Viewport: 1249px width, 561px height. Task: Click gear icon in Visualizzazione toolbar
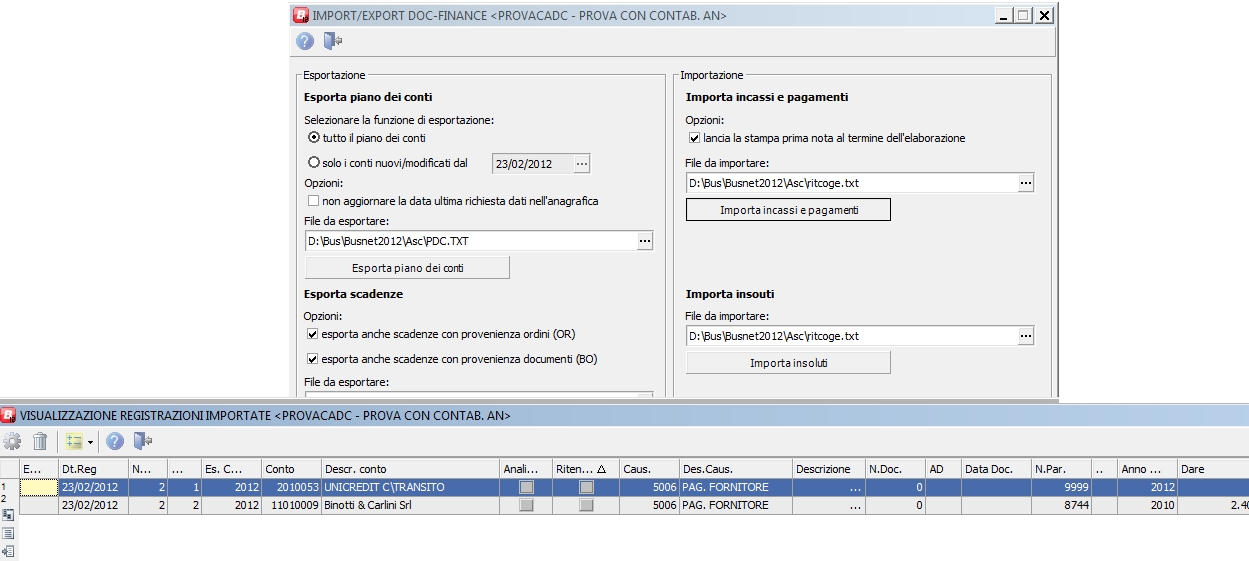coord(12,441)
